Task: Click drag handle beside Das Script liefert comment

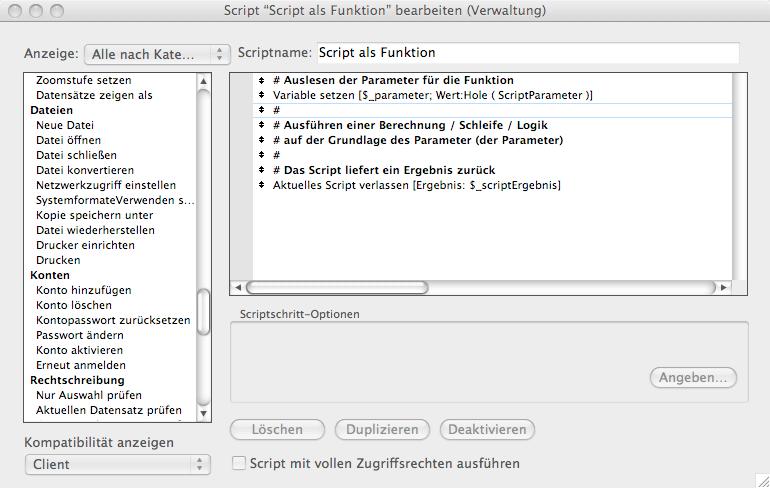Action: (262, 170)
